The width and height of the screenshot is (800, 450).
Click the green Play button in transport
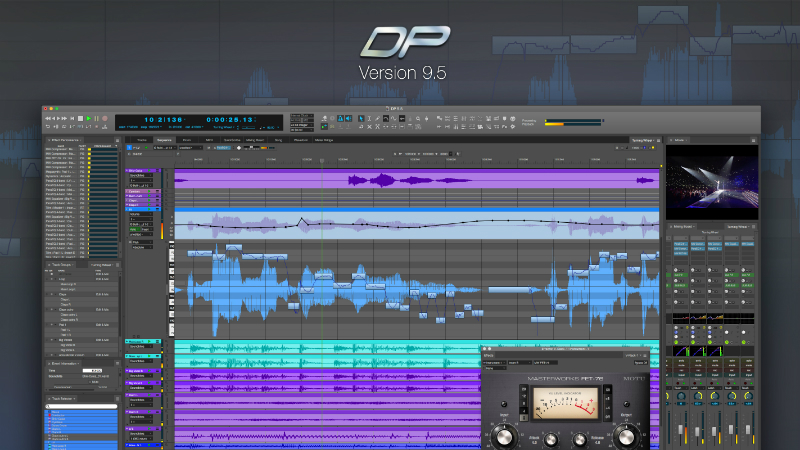point(88,118)
